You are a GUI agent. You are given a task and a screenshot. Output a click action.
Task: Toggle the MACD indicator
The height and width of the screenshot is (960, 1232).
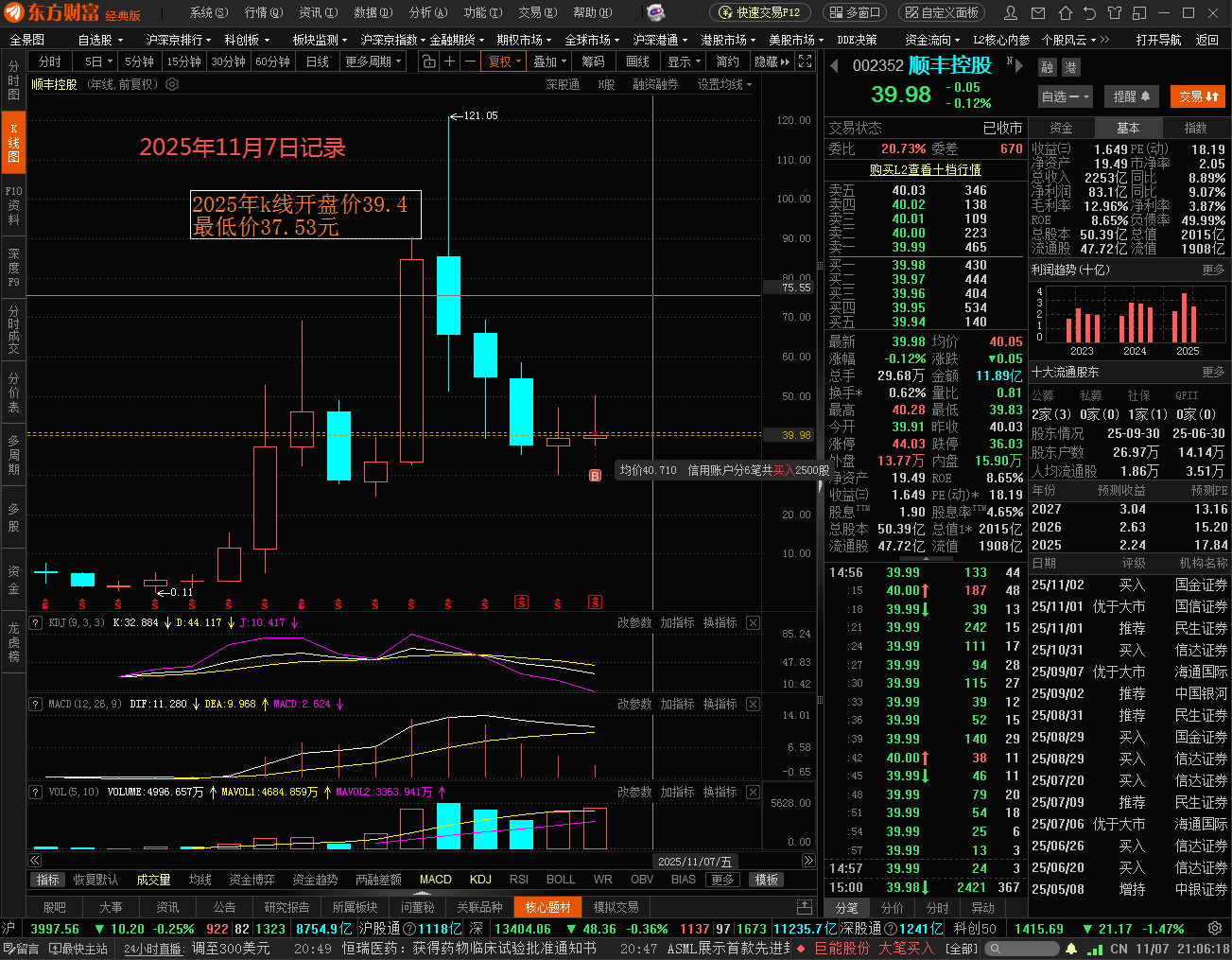click(435, 880)
